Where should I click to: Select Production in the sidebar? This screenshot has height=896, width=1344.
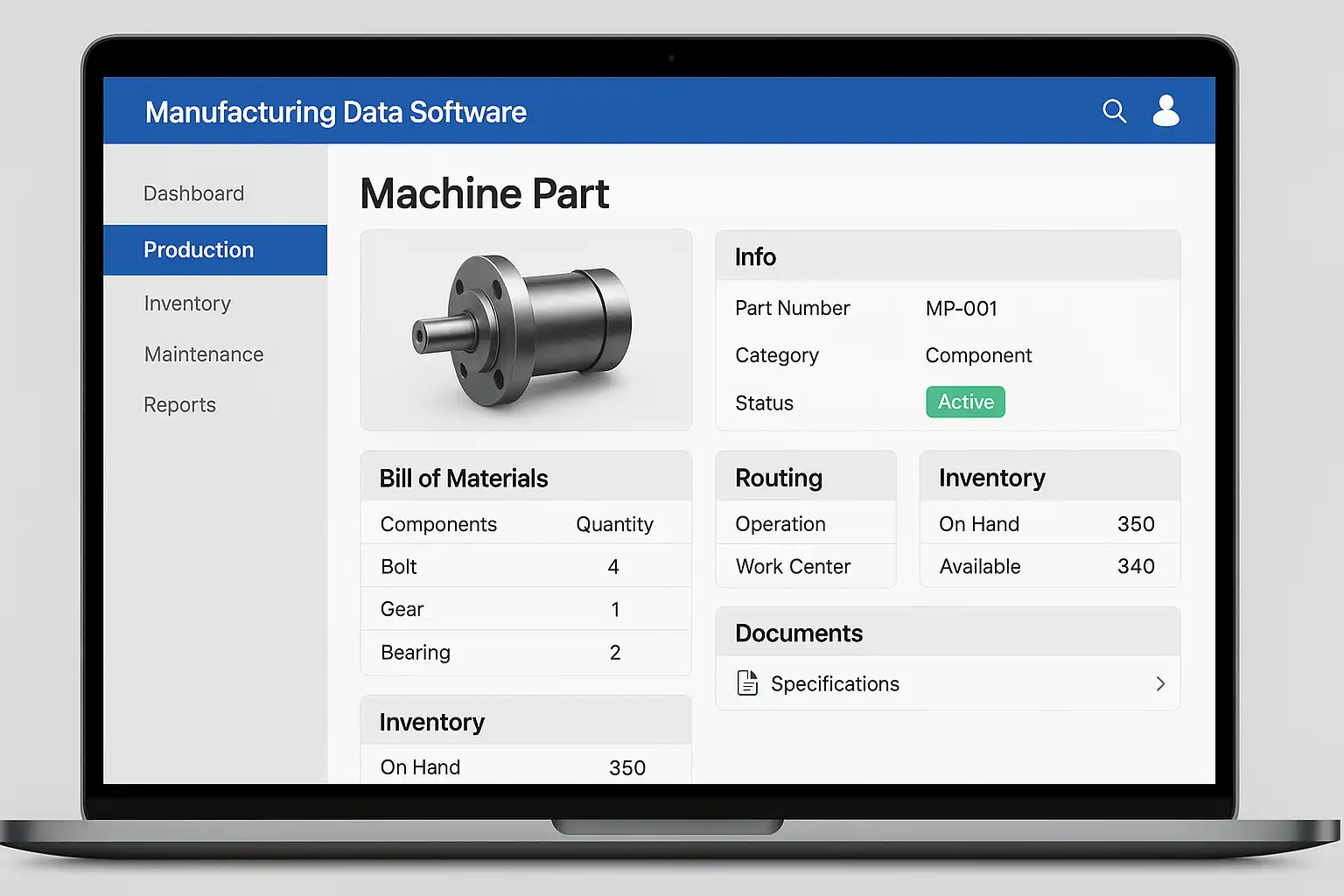[199, 250]
